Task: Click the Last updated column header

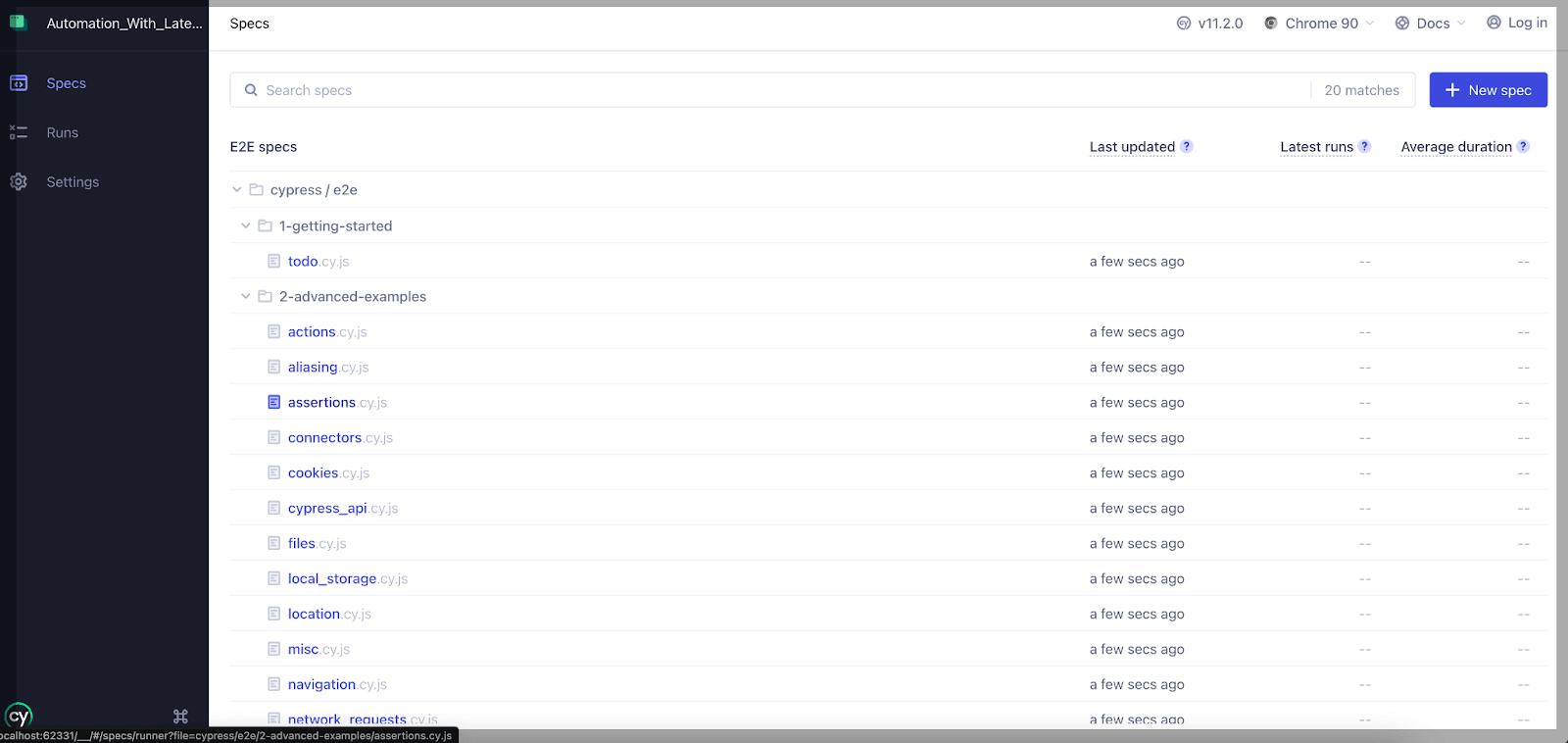Action: [x=1132, y=147]
